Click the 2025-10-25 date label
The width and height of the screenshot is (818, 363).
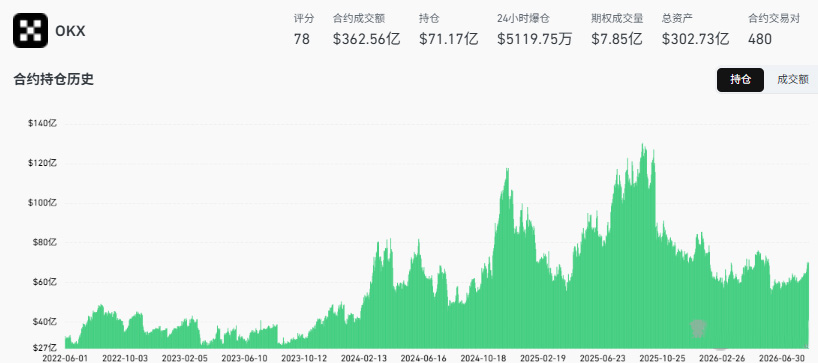pyautogui.click(x=663, y=358)
